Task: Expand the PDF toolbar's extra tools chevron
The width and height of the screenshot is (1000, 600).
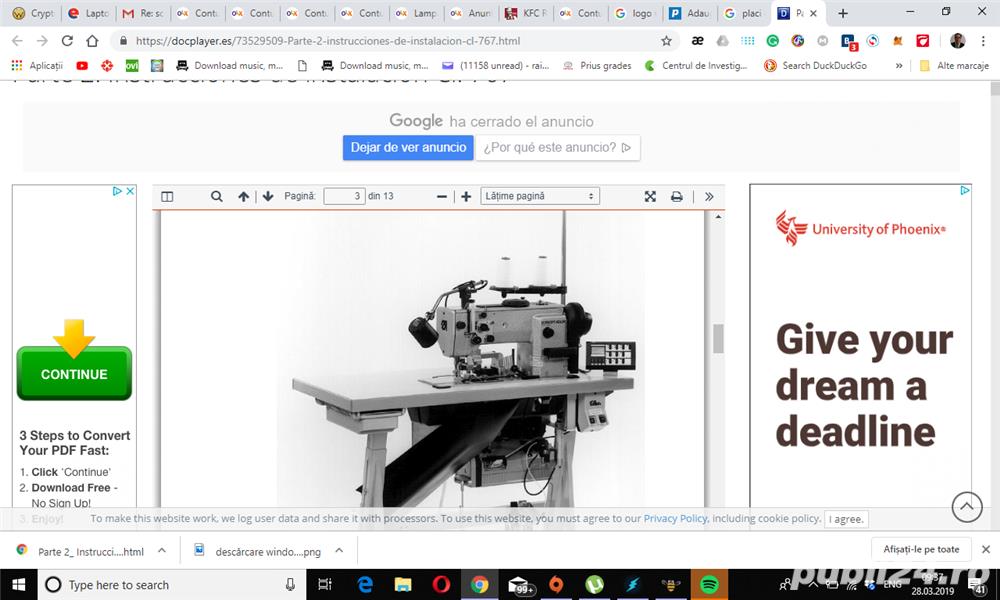Action: (x=709, y=197)
